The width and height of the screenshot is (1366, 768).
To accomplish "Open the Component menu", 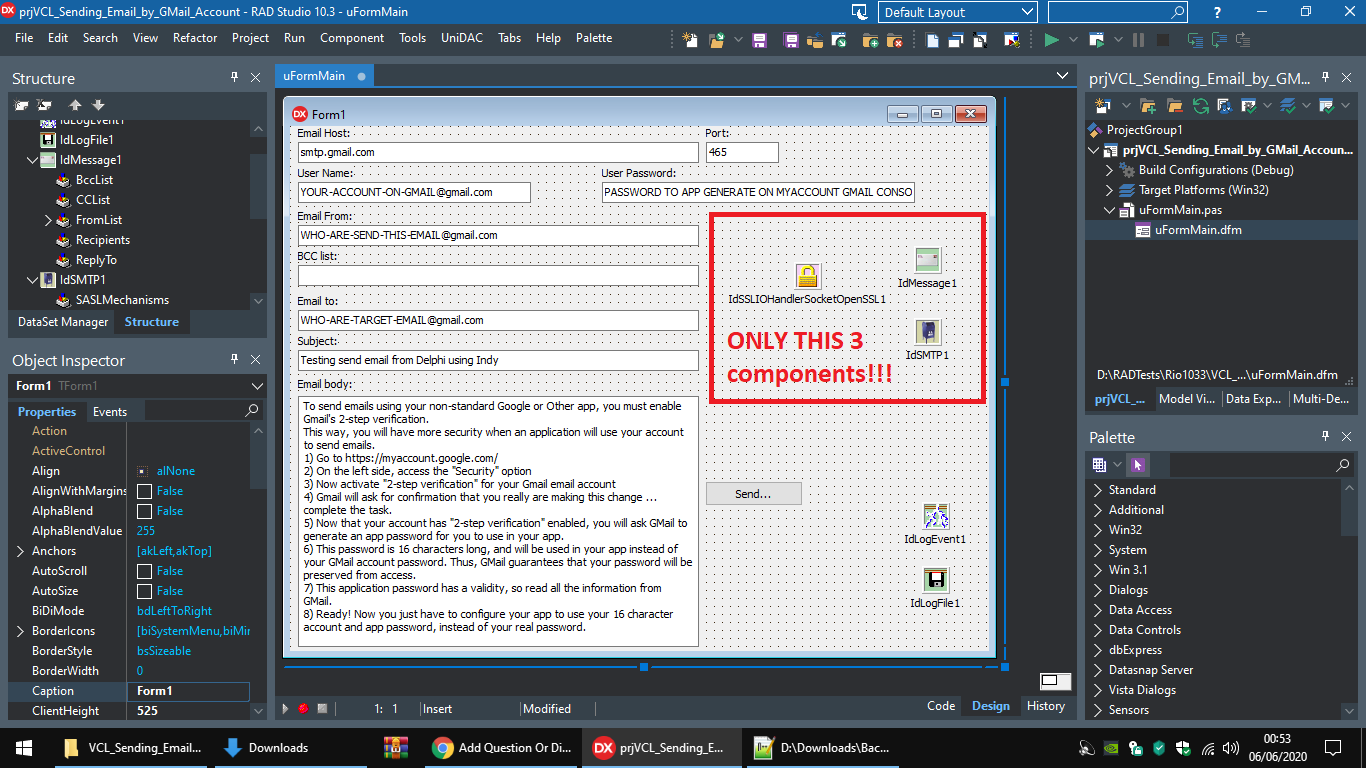I will coord(352,38).
